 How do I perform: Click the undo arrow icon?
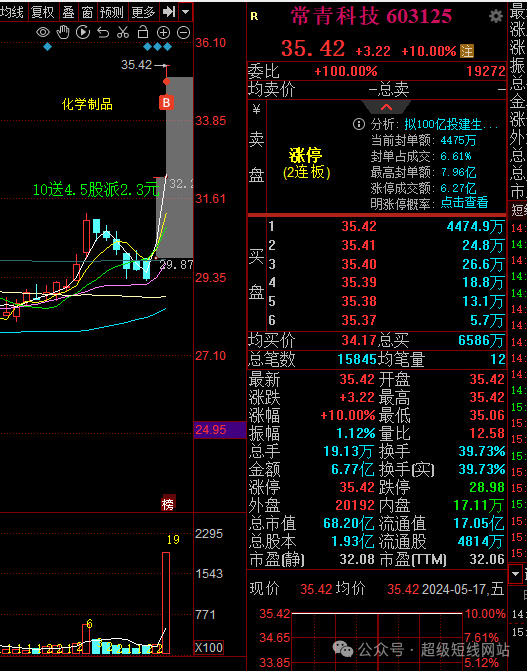click(103, 33)
